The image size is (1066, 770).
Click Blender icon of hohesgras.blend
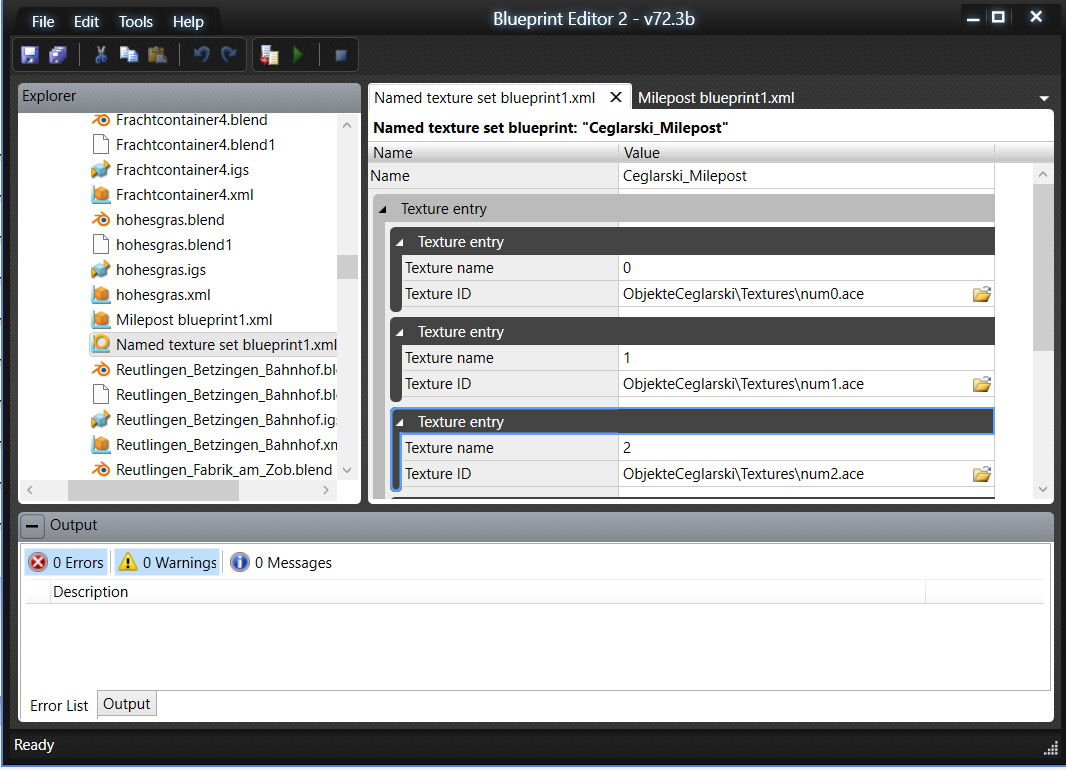click(101, 220)
